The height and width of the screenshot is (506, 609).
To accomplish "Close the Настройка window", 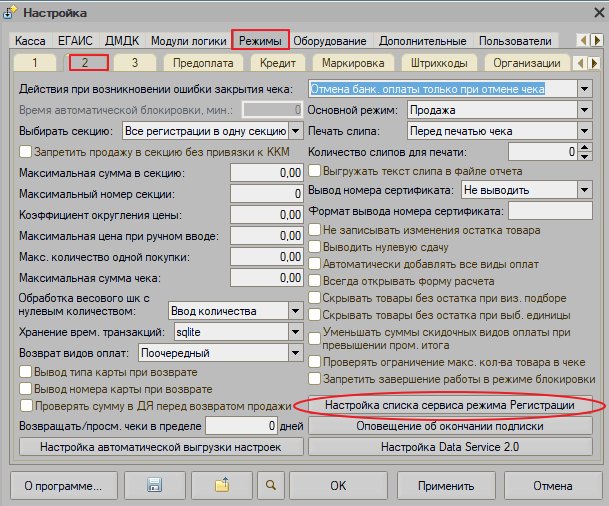I will pyautogui.click(x=599, y=13).
